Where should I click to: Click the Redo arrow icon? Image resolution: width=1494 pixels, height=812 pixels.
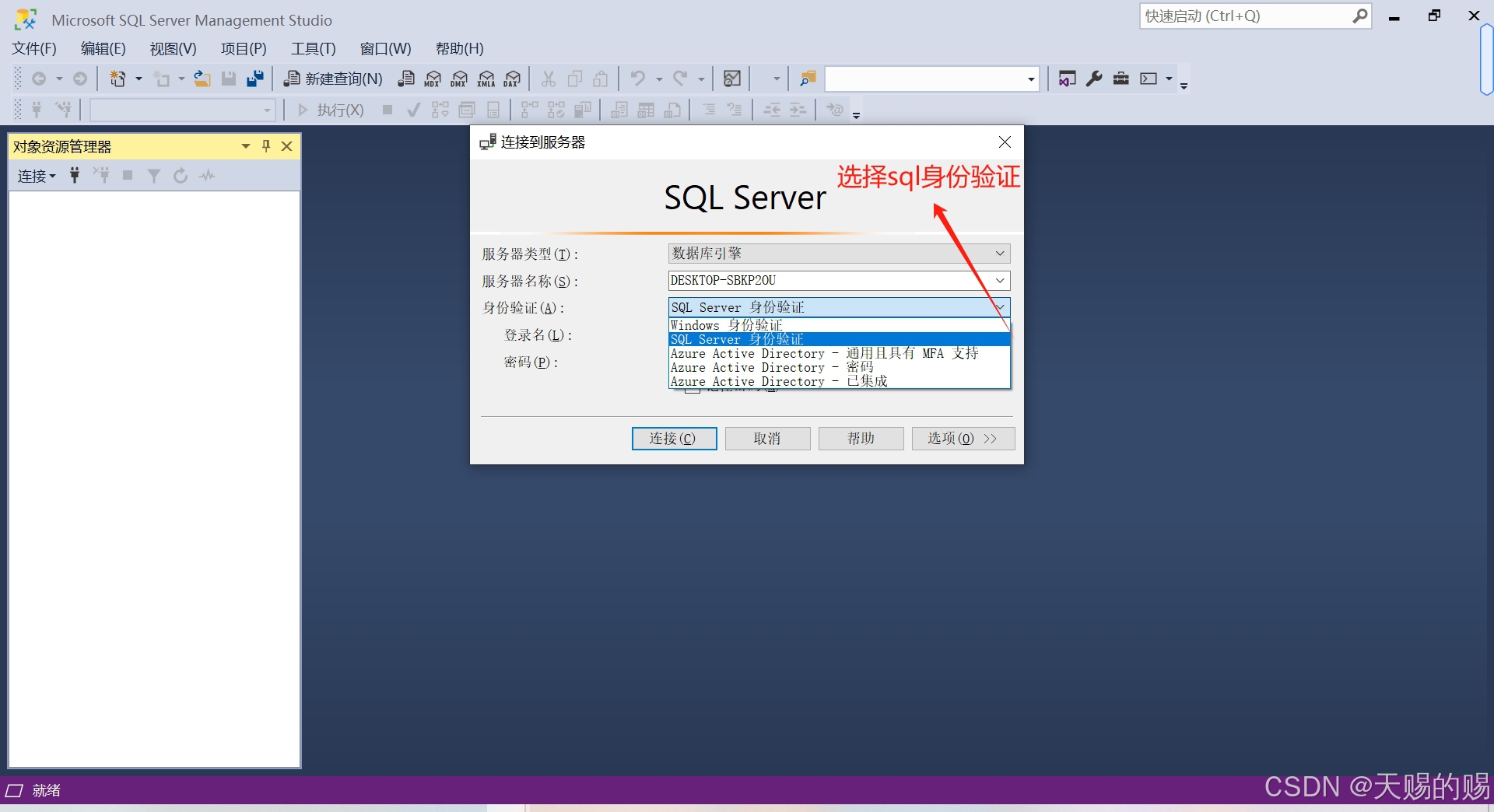[x=680, y=79]
